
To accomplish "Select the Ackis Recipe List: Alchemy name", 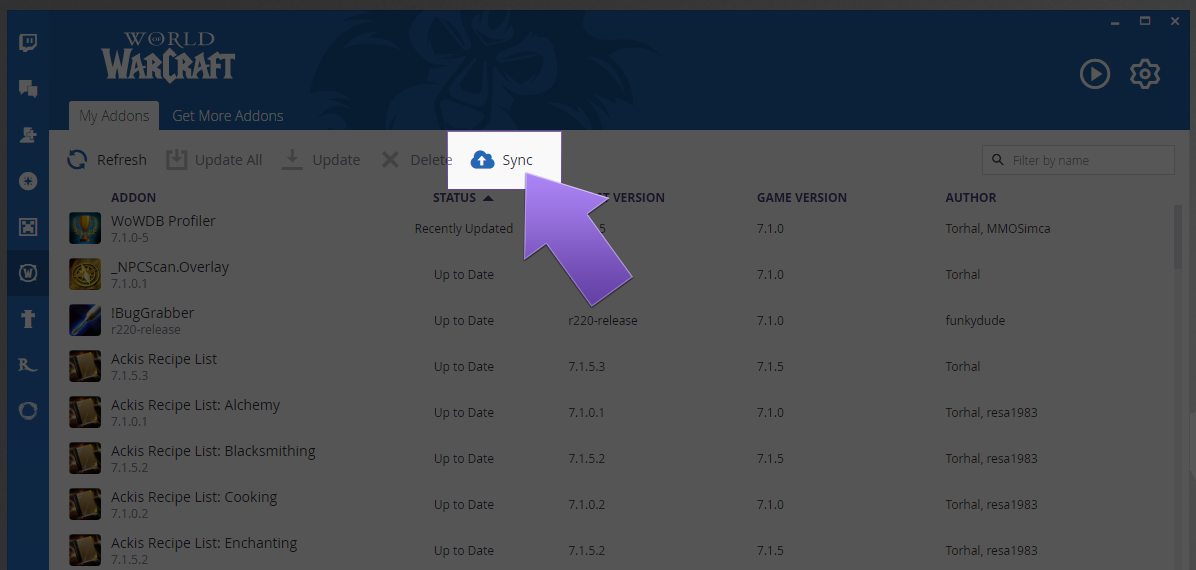I will (x=195, y=405).
